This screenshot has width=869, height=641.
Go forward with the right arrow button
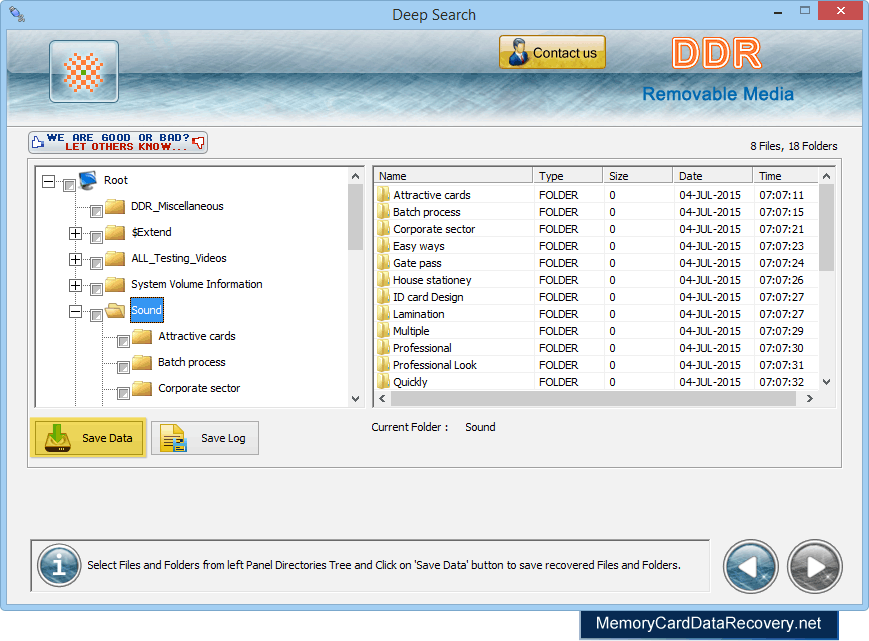tap(814, 566)
